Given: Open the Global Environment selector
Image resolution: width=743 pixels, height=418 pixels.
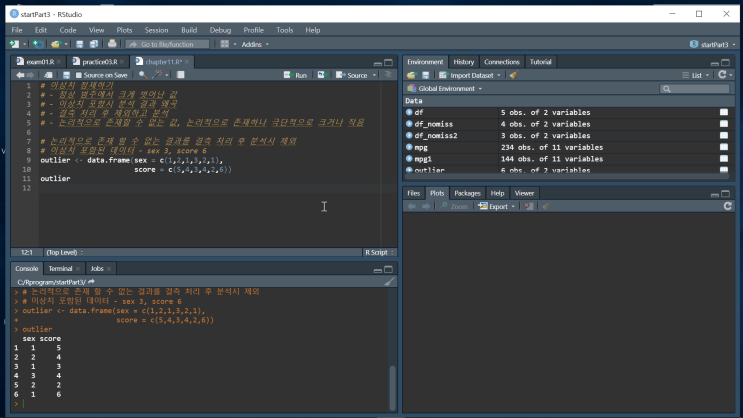Looking at the screenshot, I should point(444,89).
